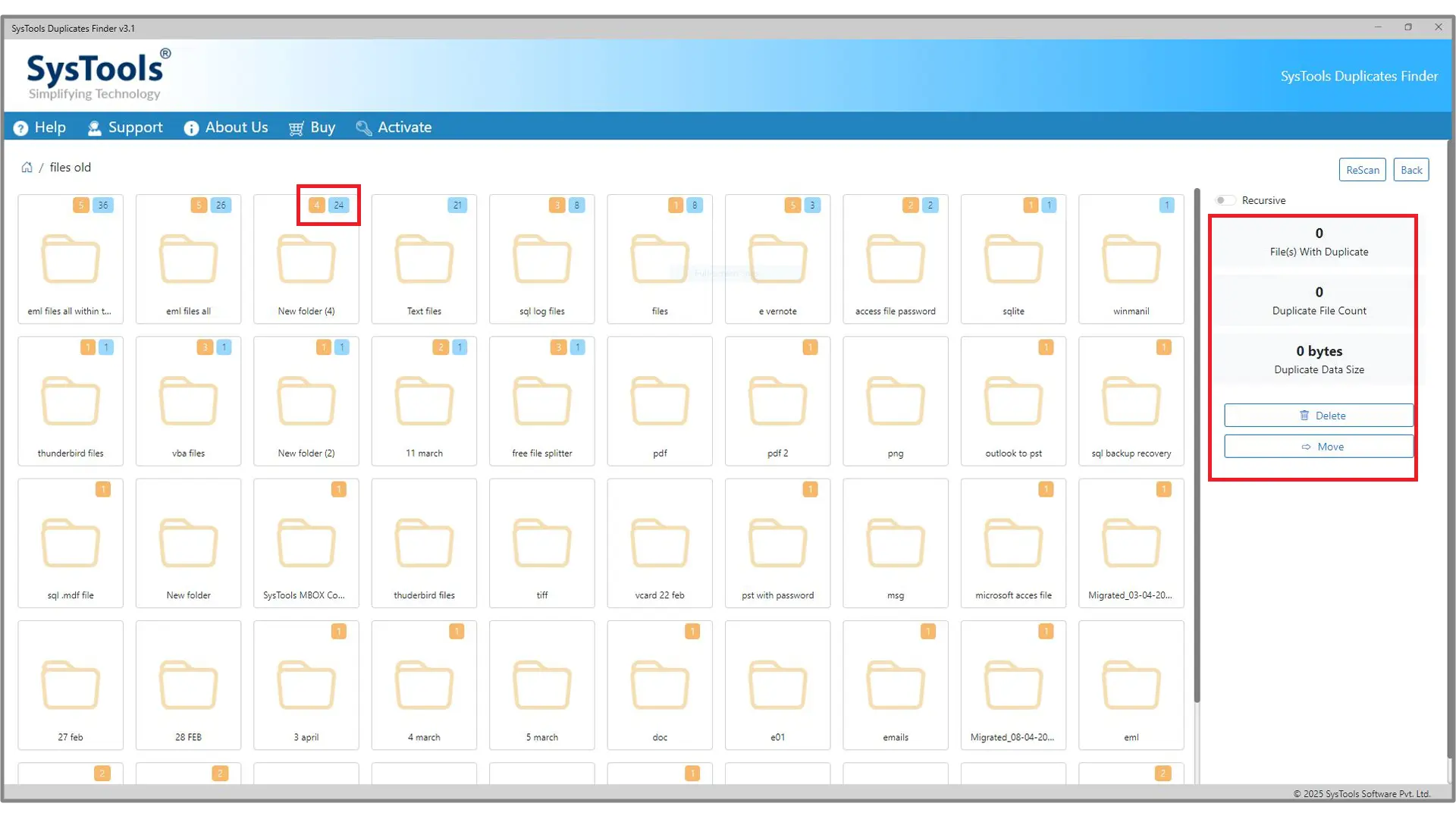1456x819 pixels.
Task: Select the 'thuderbird files' folder
Action: [424, 543]
